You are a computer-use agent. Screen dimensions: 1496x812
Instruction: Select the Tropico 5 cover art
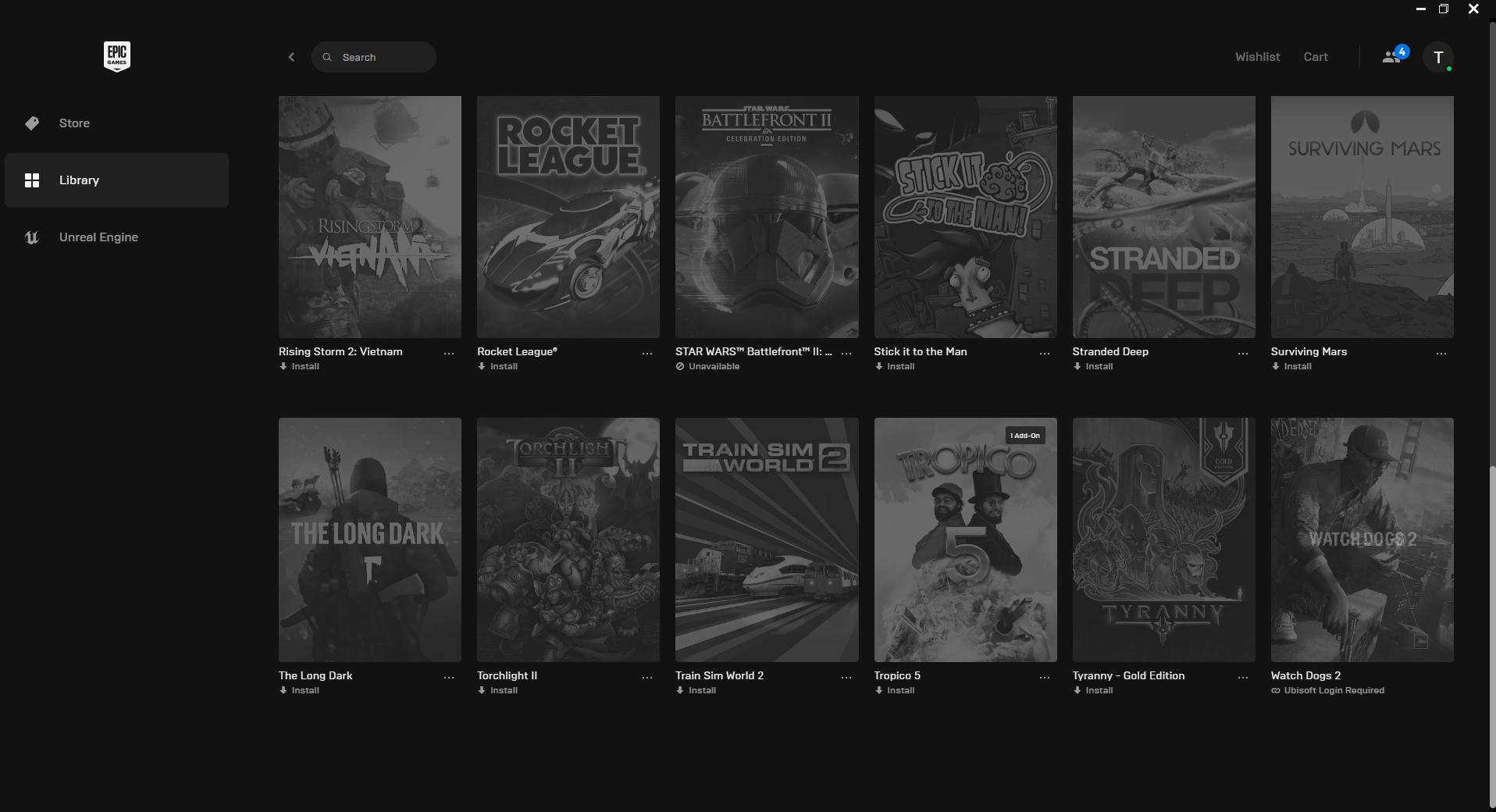[966, 540]
